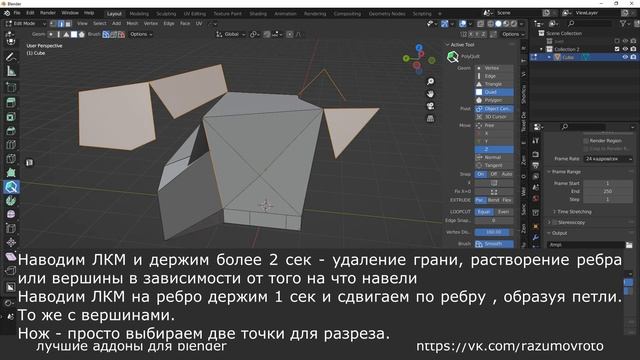Open the header Options dropdown near Brush
This screenshot has height=360, width=640.
click(141, 34)
